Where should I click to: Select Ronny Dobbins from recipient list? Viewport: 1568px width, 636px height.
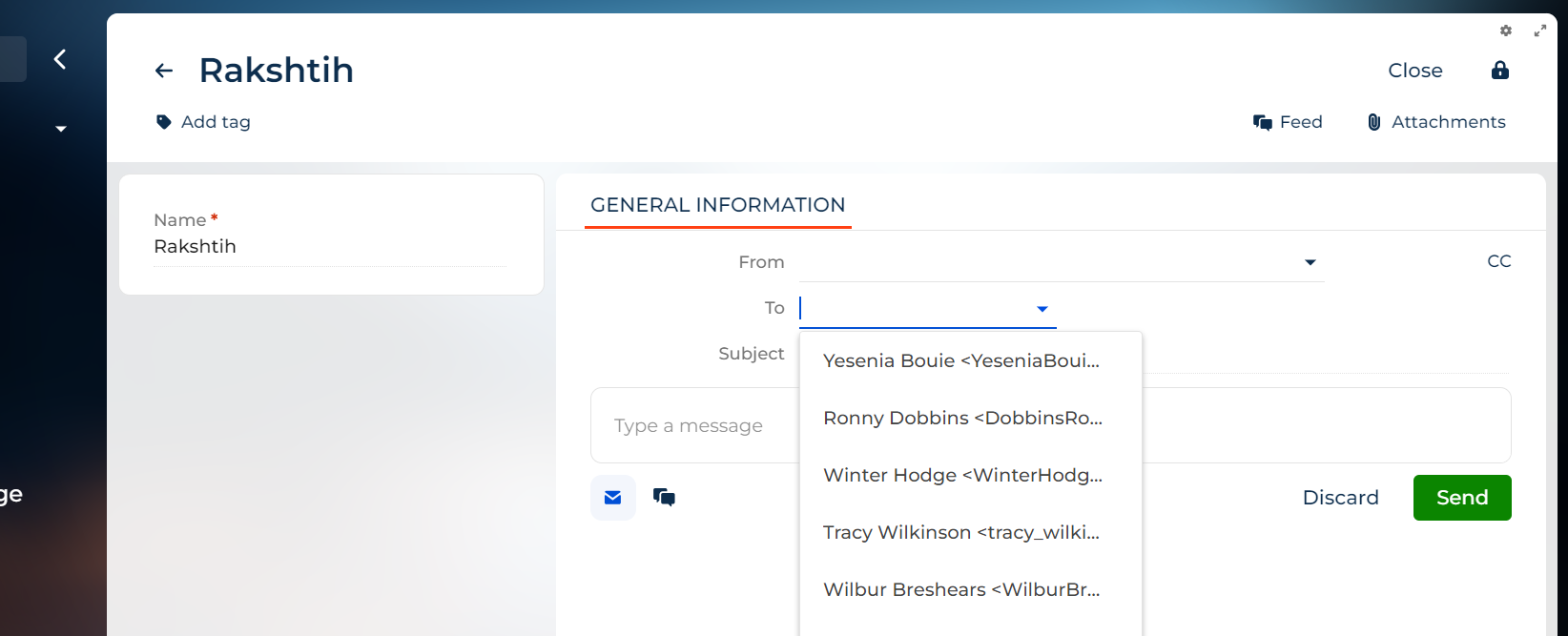971,418
